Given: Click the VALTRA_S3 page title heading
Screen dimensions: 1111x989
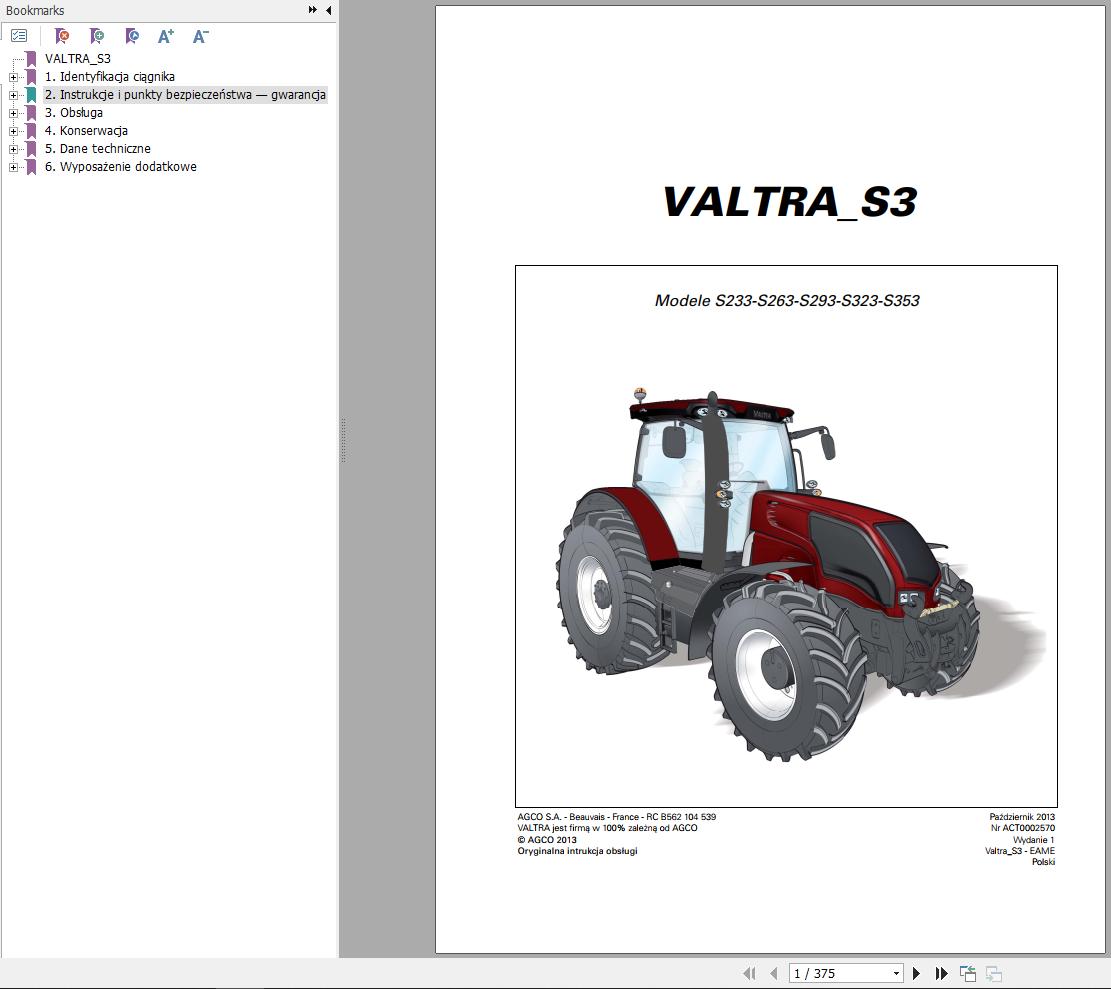Looking at the screenshot, I should click(790, 202).
